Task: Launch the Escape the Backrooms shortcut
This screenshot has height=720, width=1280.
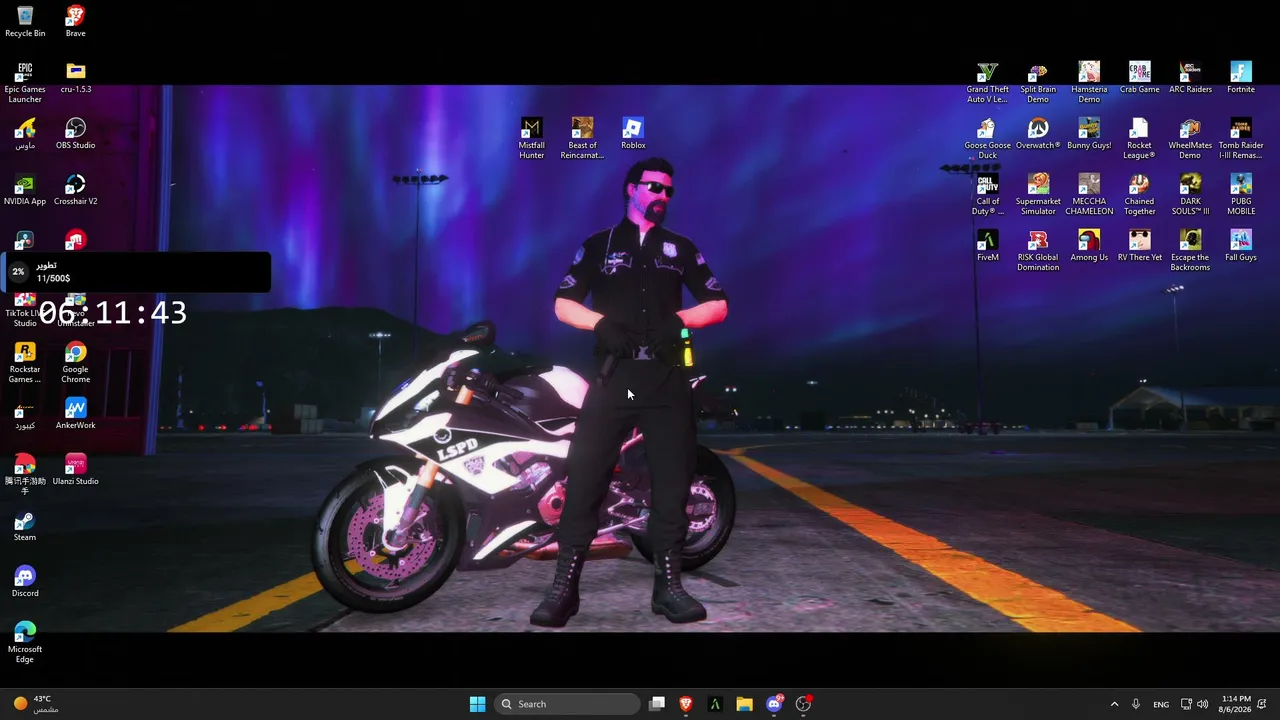Action: [x=1190, y=250]
